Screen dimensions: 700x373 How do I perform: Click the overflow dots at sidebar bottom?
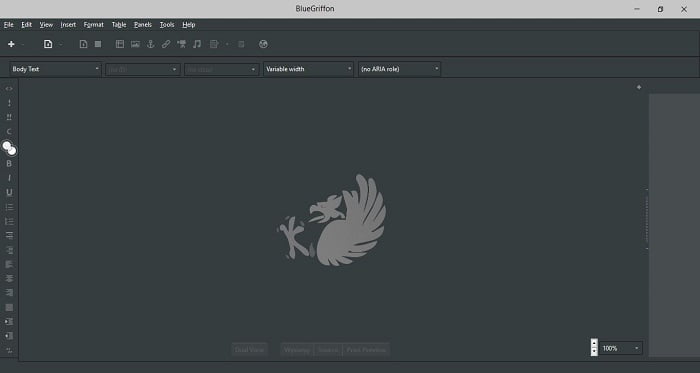9,350
